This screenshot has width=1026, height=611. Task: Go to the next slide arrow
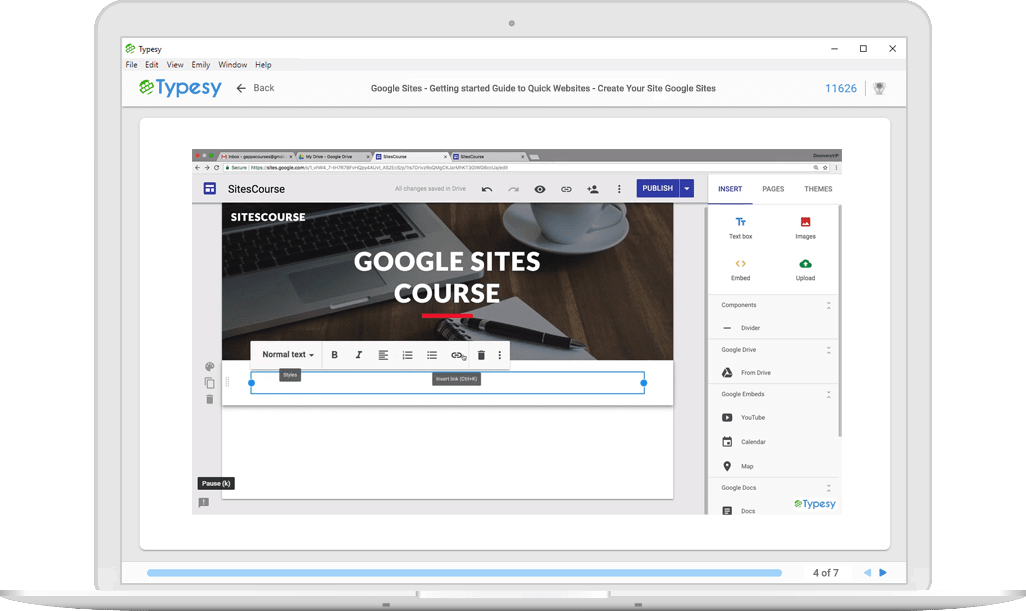click(883, 573)
